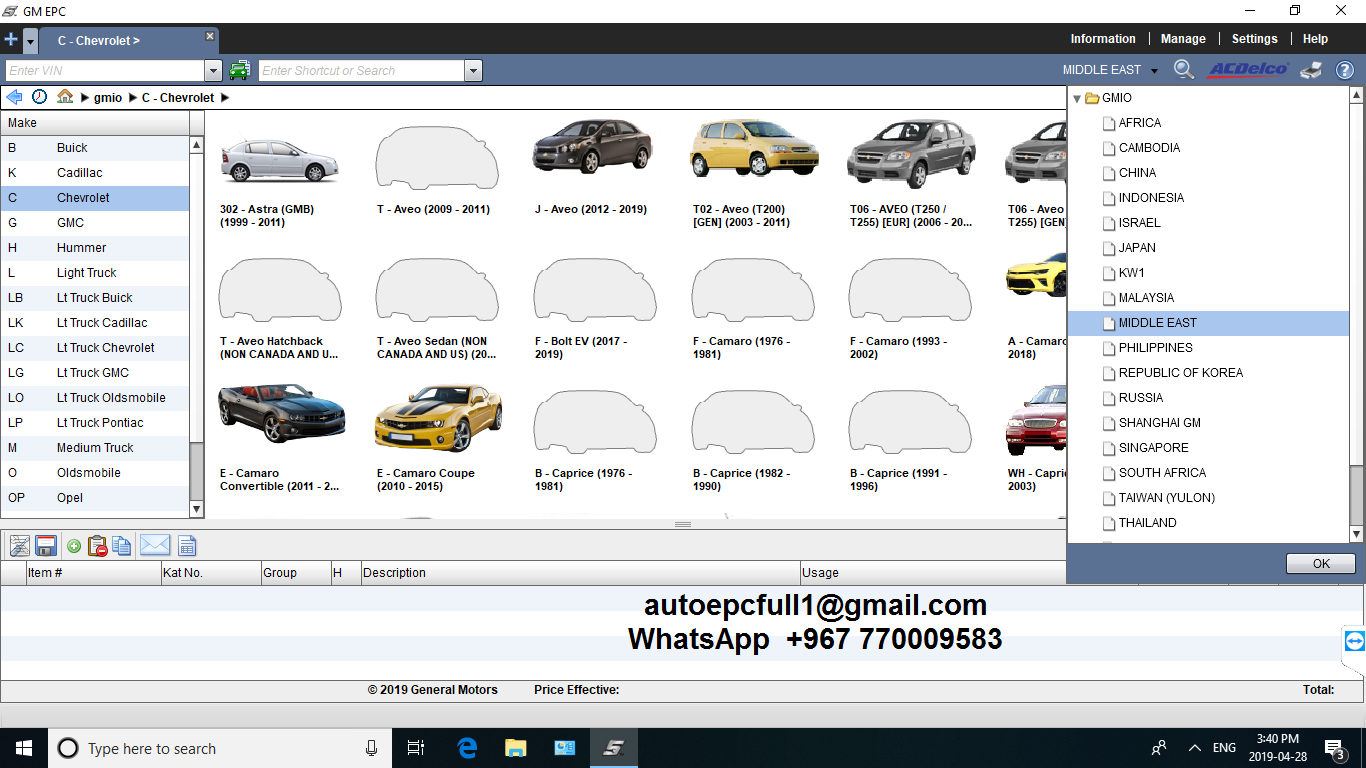Click the copy documents icon

[122, 546]
